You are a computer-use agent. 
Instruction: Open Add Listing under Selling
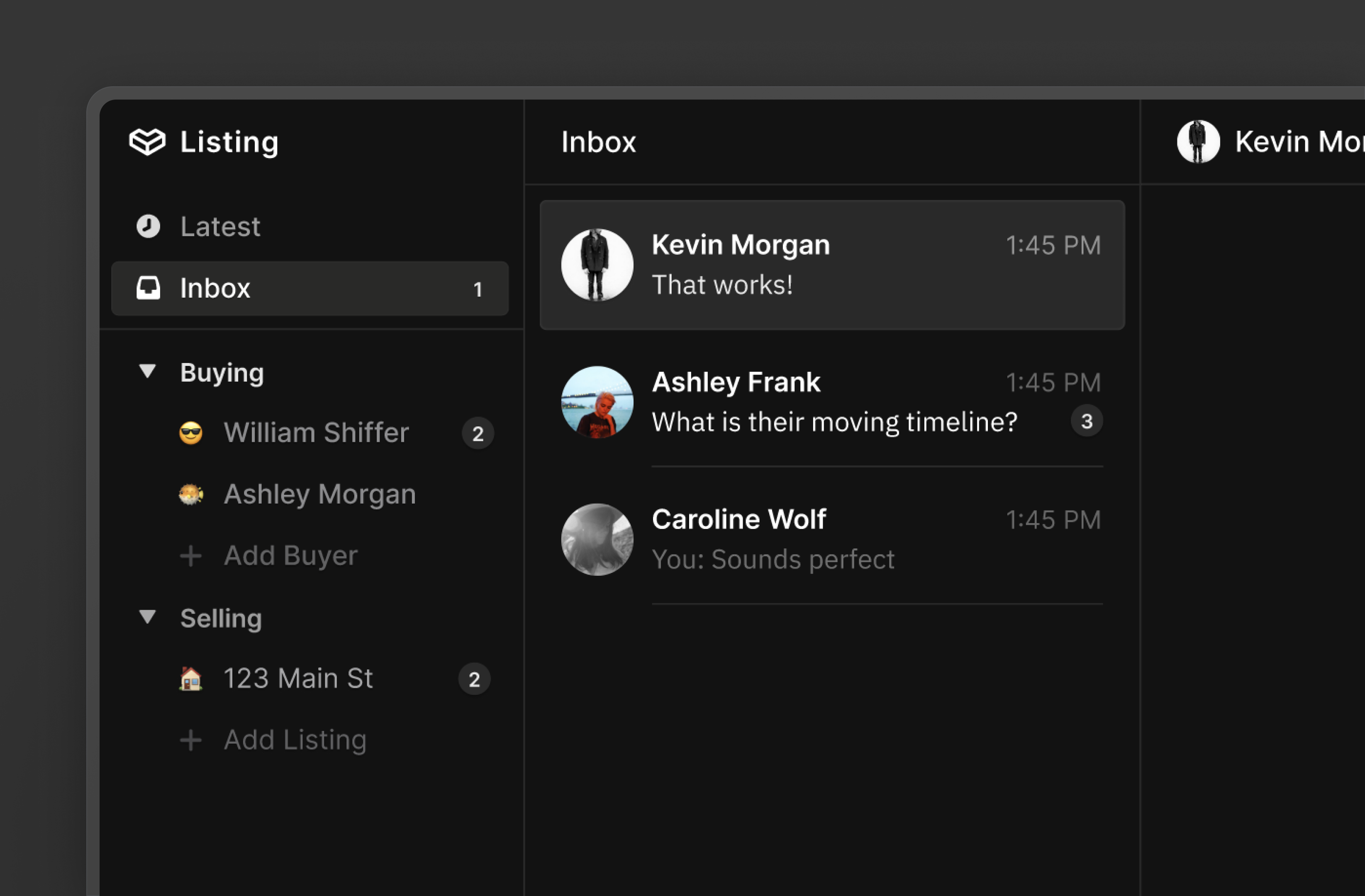295,740
